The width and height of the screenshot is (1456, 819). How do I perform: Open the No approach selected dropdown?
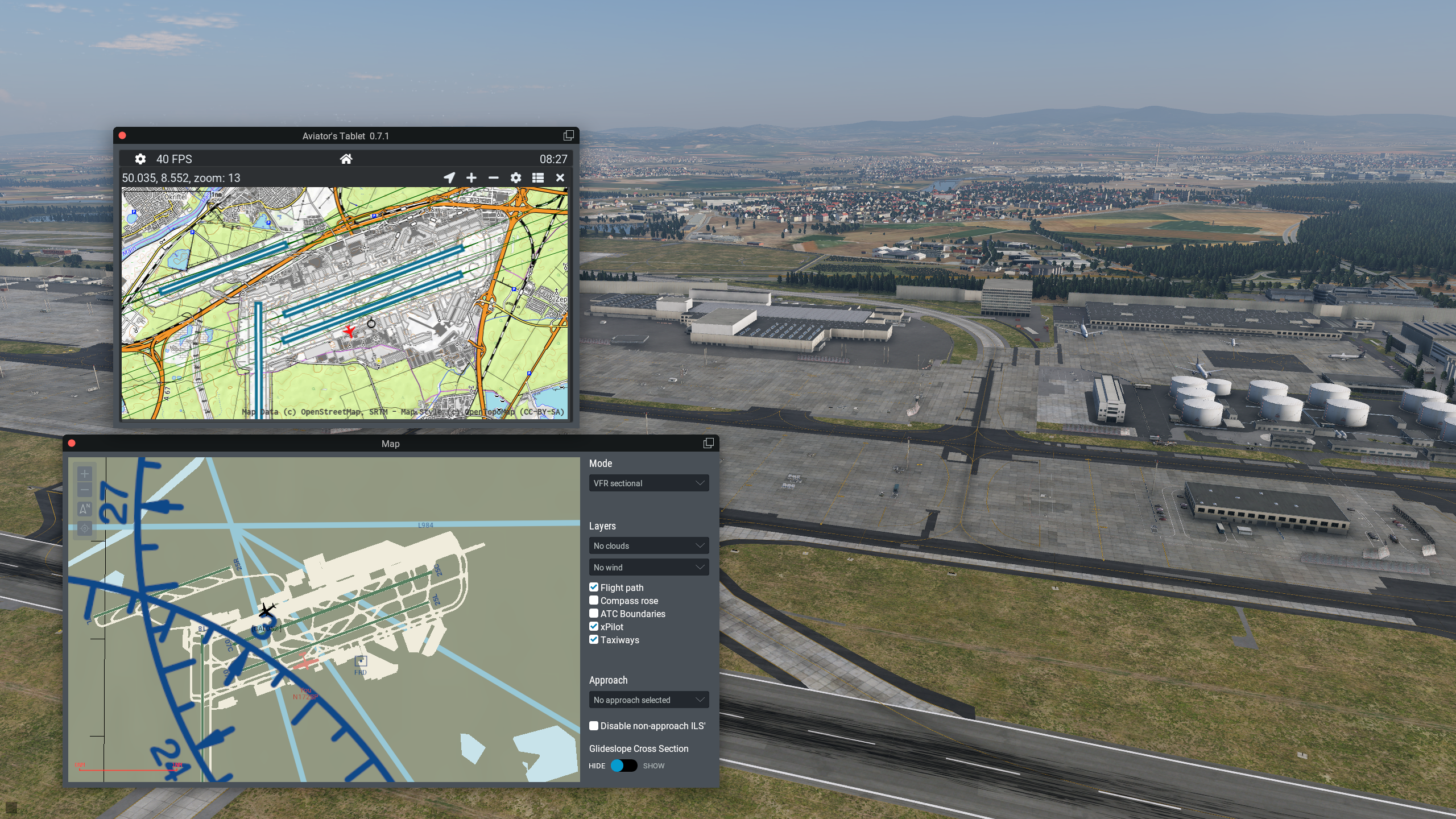[648, 700]
